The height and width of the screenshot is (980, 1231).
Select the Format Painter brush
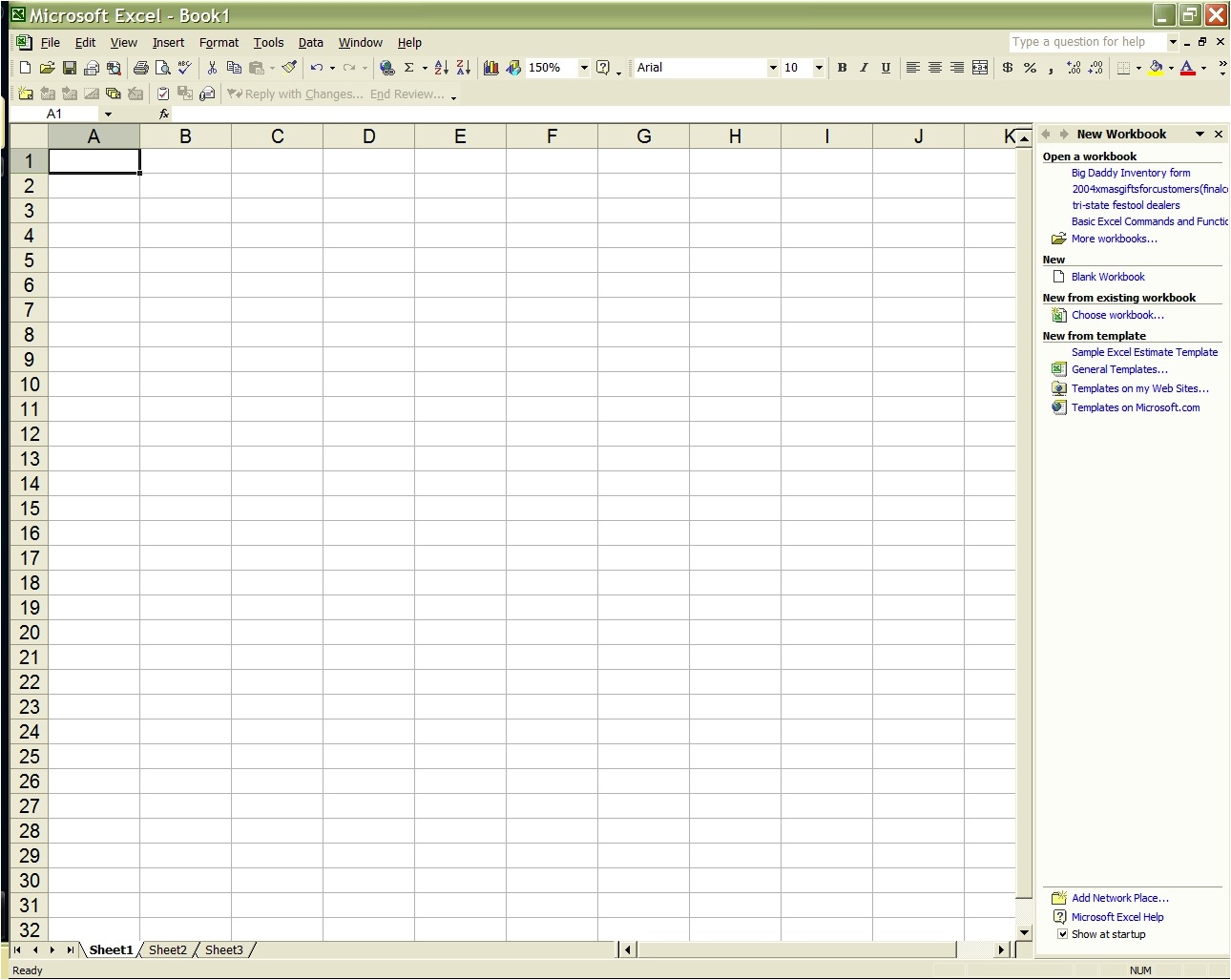[289, 68]
